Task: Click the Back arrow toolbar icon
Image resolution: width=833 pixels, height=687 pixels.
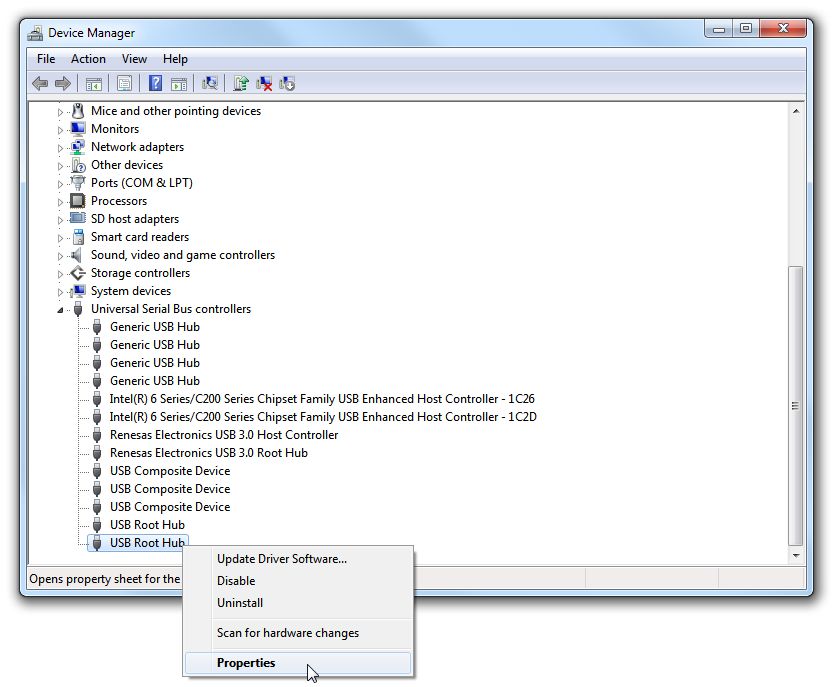Action: (x=40, y=83)
